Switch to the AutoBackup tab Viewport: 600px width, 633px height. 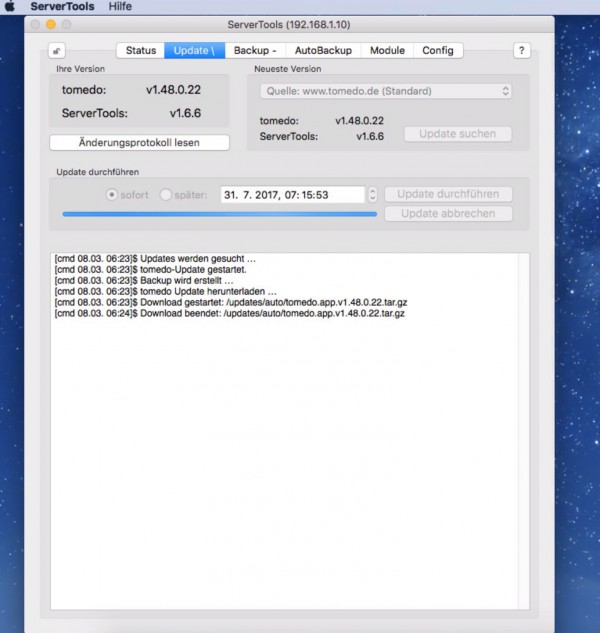tap(323, 50)
